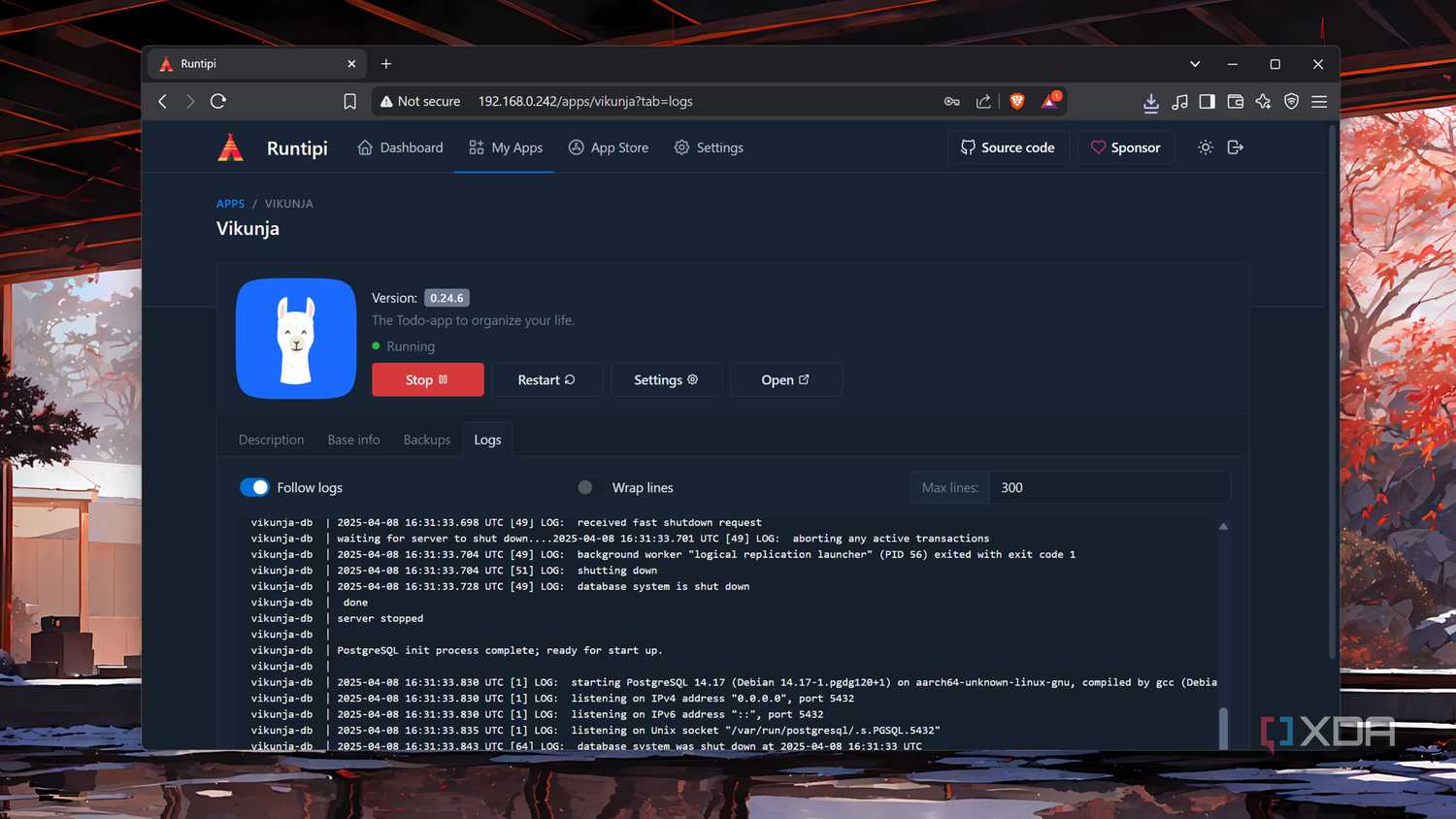Click the Vikunja page heading
1456x819 pixels.
pyautogui.click(x=248, y=228)
